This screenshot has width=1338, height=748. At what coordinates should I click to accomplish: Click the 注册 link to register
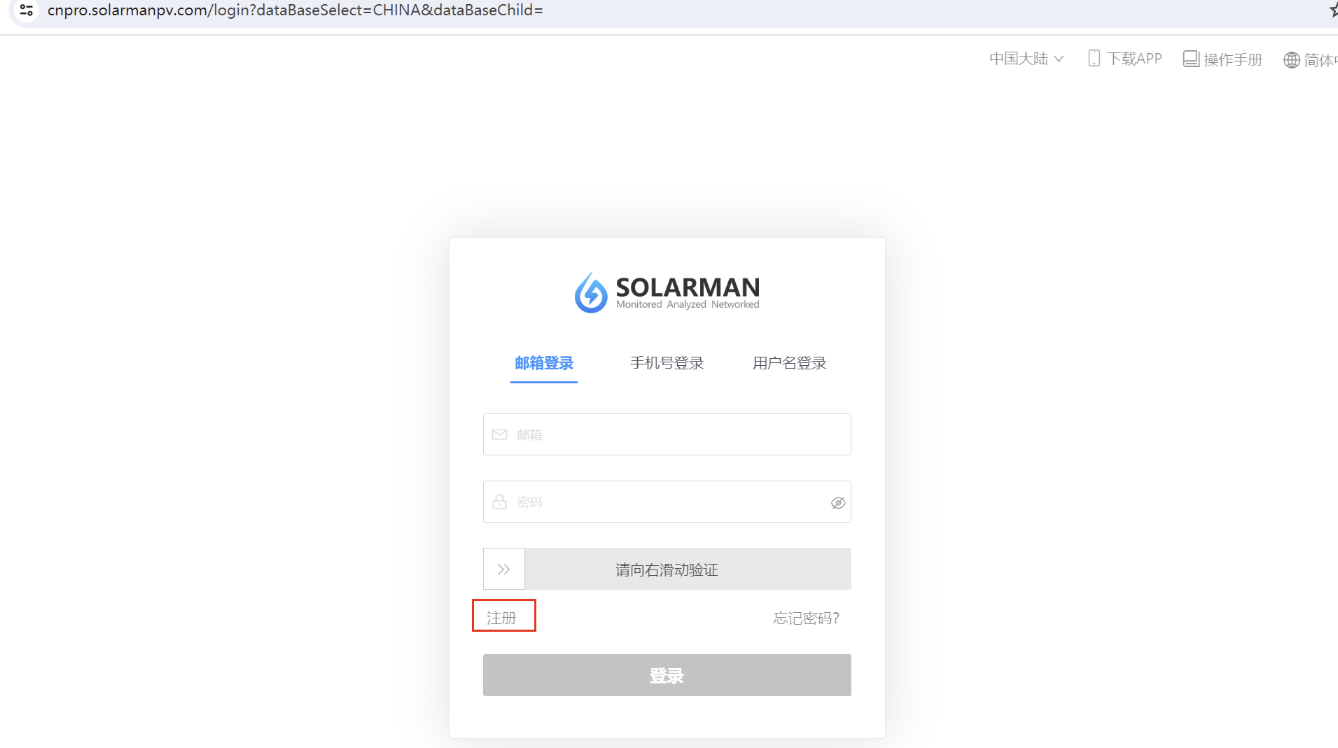pos(502,618)
